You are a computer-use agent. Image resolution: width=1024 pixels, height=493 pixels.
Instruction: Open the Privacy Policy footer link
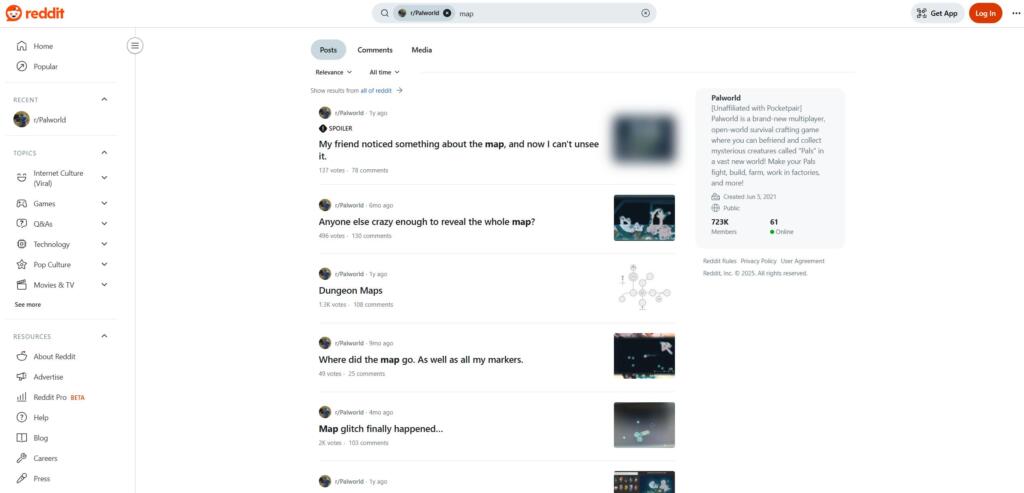[x=758, y=261]
